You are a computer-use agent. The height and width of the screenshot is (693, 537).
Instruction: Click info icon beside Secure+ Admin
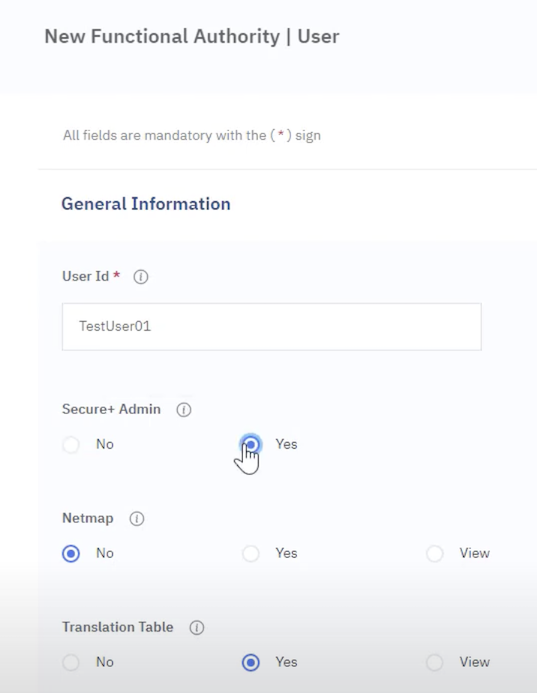184,410
